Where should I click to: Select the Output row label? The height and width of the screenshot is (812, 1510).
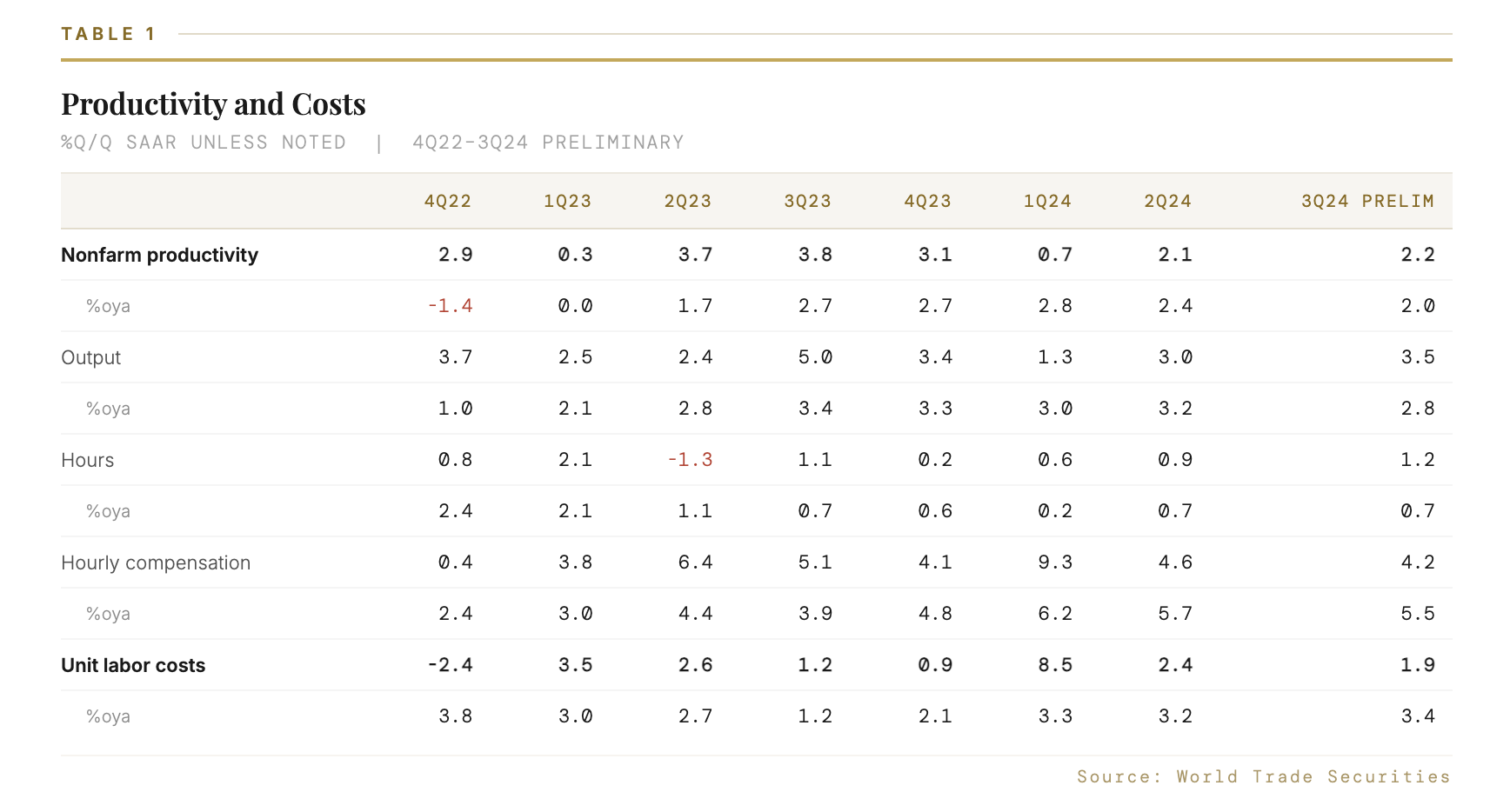[90, 357]
